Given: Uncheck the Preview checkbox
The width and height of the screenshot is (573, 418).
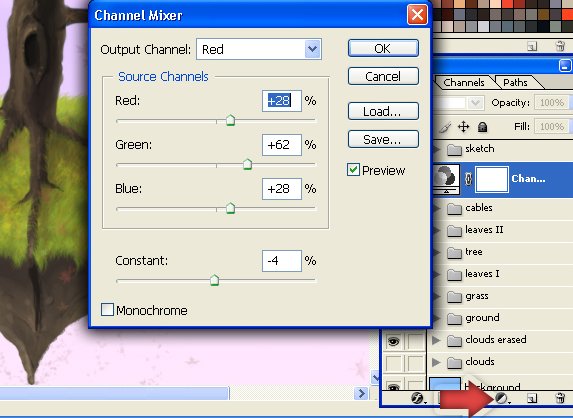Looking at the screenshot, I should (353, 170).
